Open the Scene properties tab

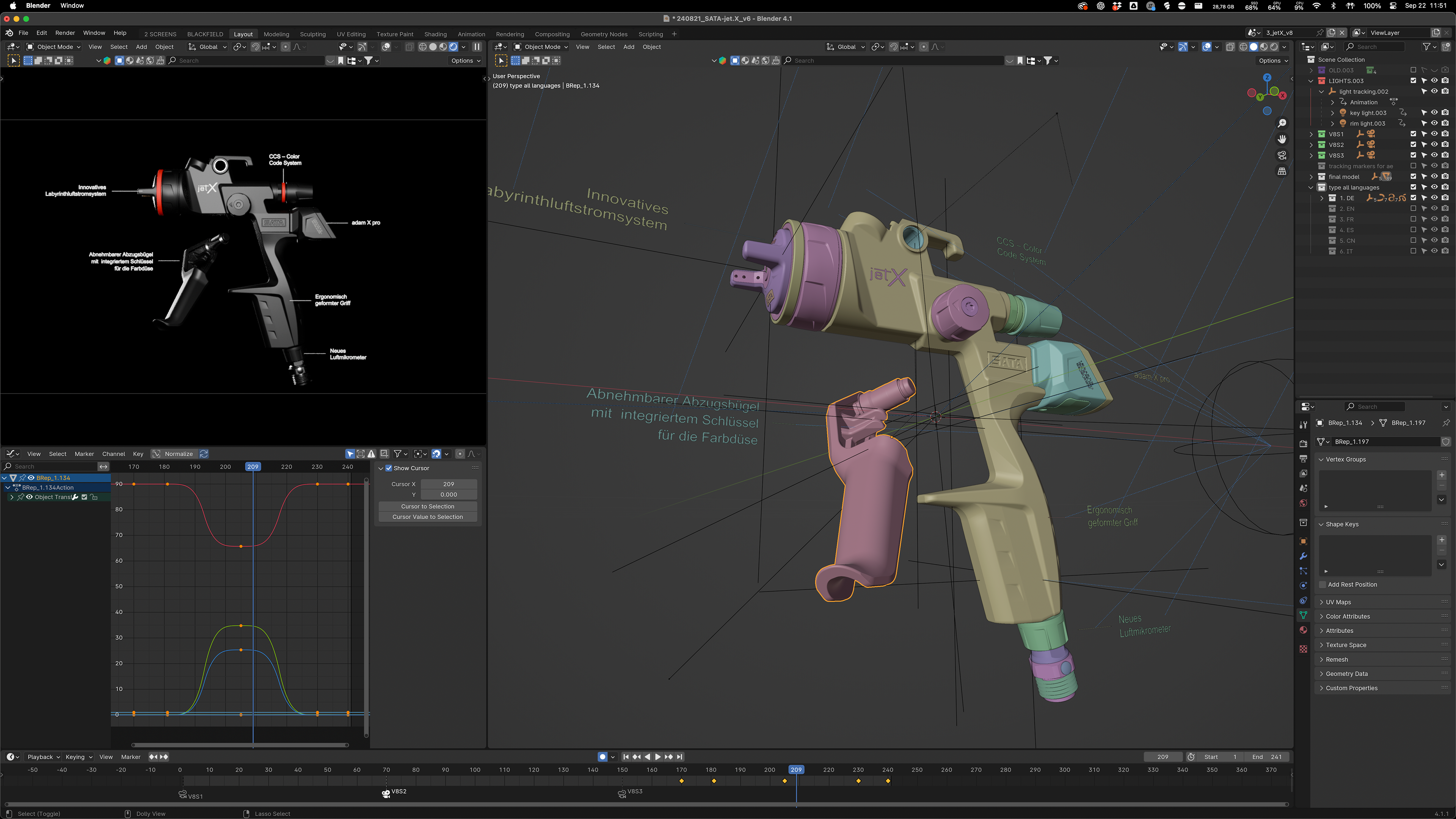(1303, 488)
